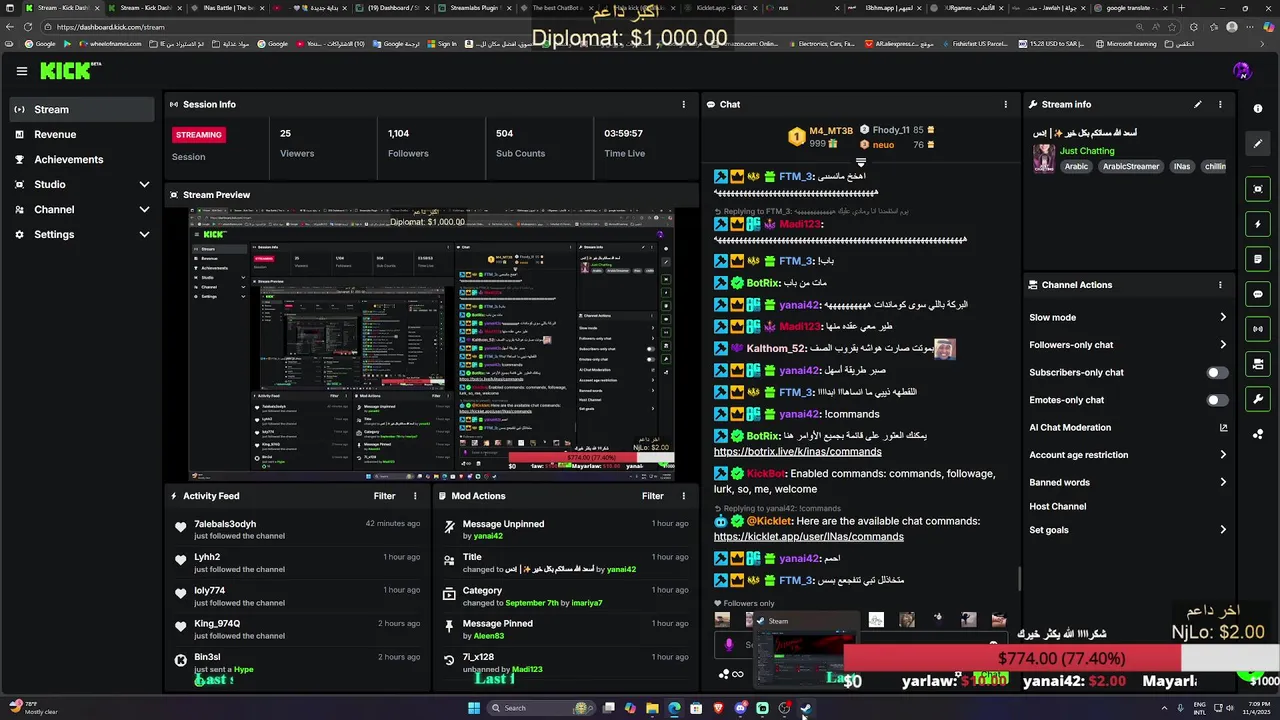Click the Just Chatting category link
The image size is (1280, 720).
click(x=1087, y=151)
